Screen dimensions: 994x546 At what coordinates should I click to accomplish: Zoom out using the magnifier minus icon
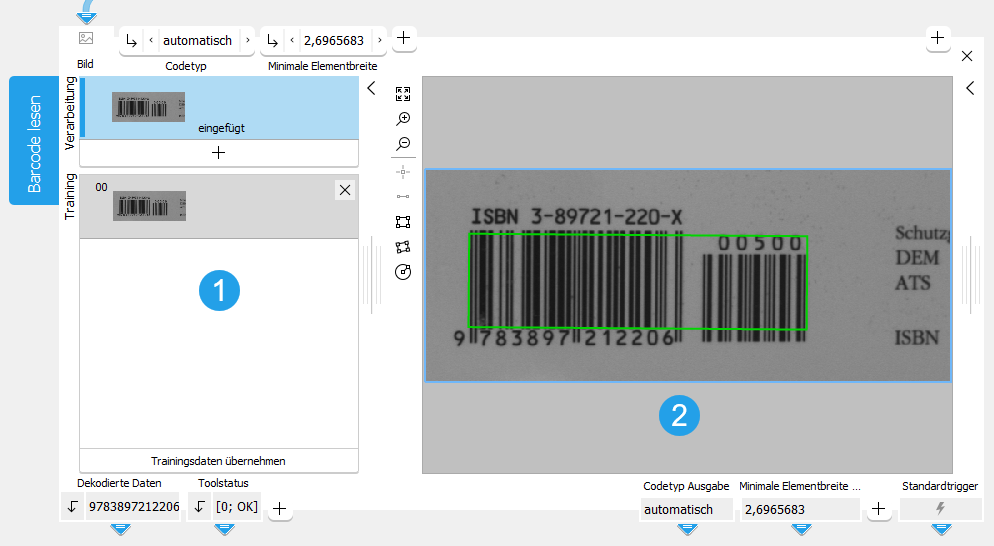[x=403, y=145]
